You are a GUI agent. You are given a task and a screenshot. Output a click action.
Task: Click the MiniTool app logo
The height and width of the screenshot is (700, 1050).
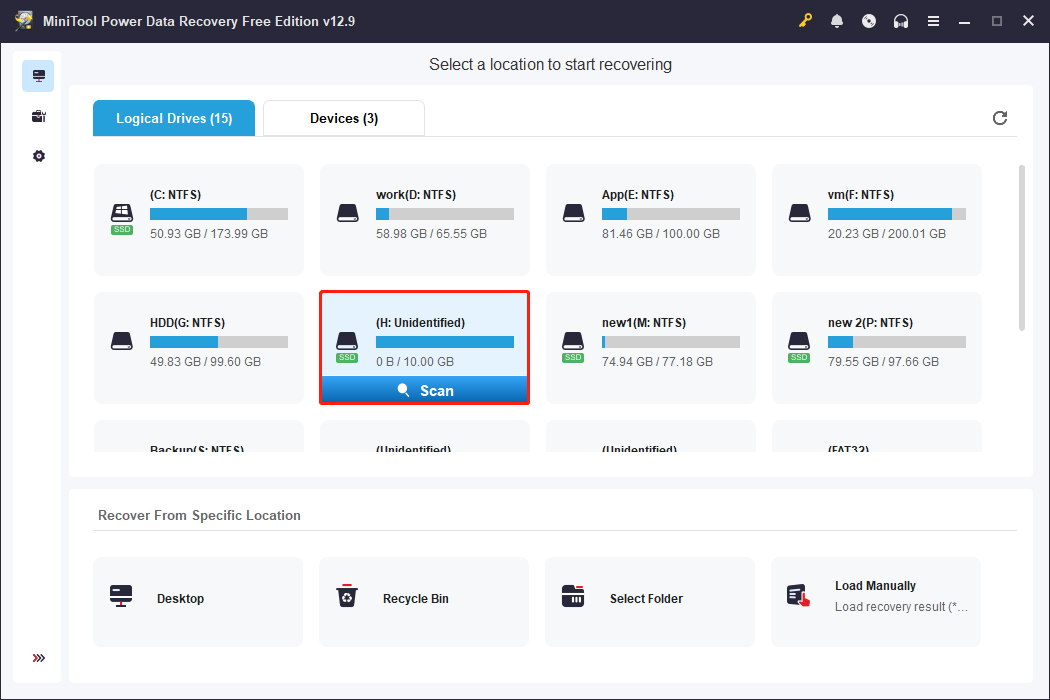pos(23,21)
